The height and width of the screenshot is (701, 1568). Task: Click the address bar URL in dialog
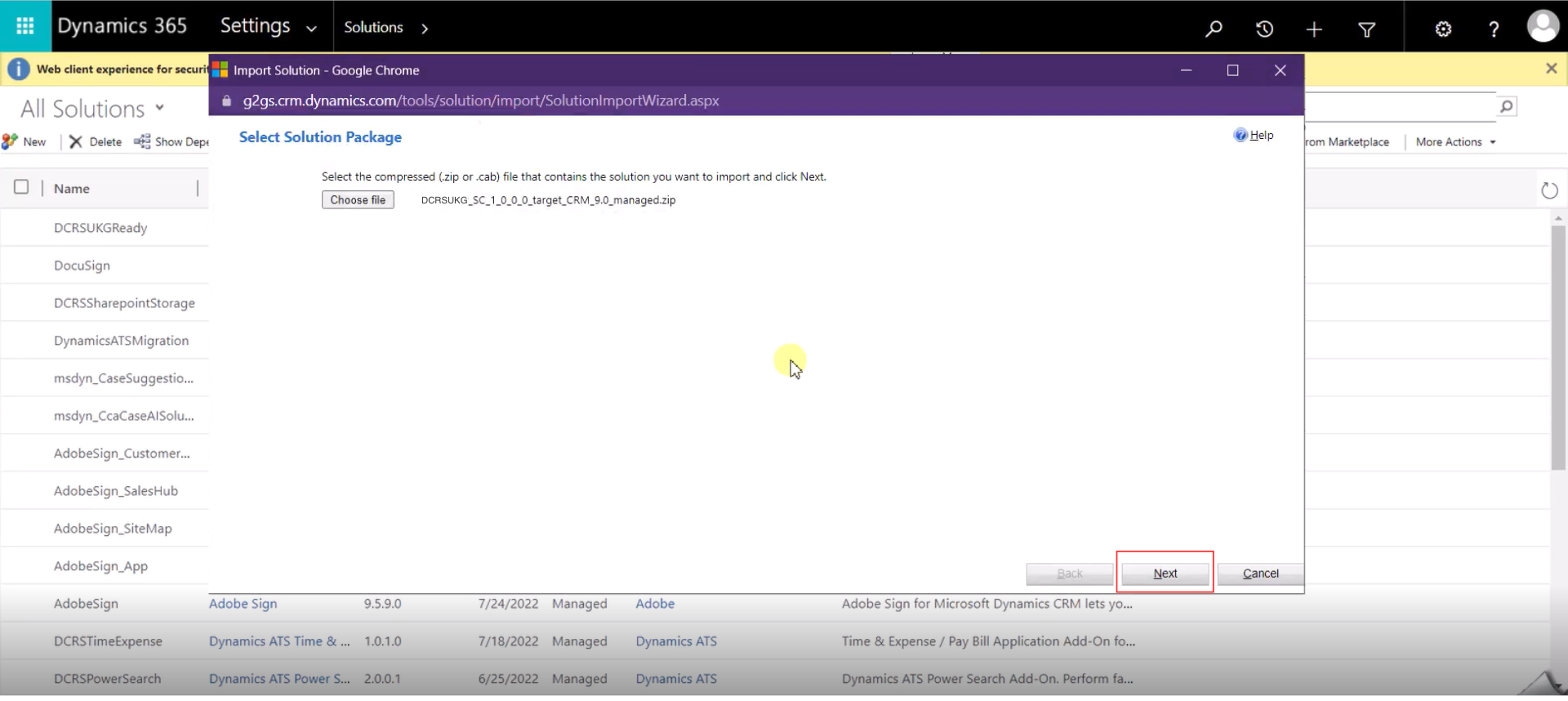point(481,100)
